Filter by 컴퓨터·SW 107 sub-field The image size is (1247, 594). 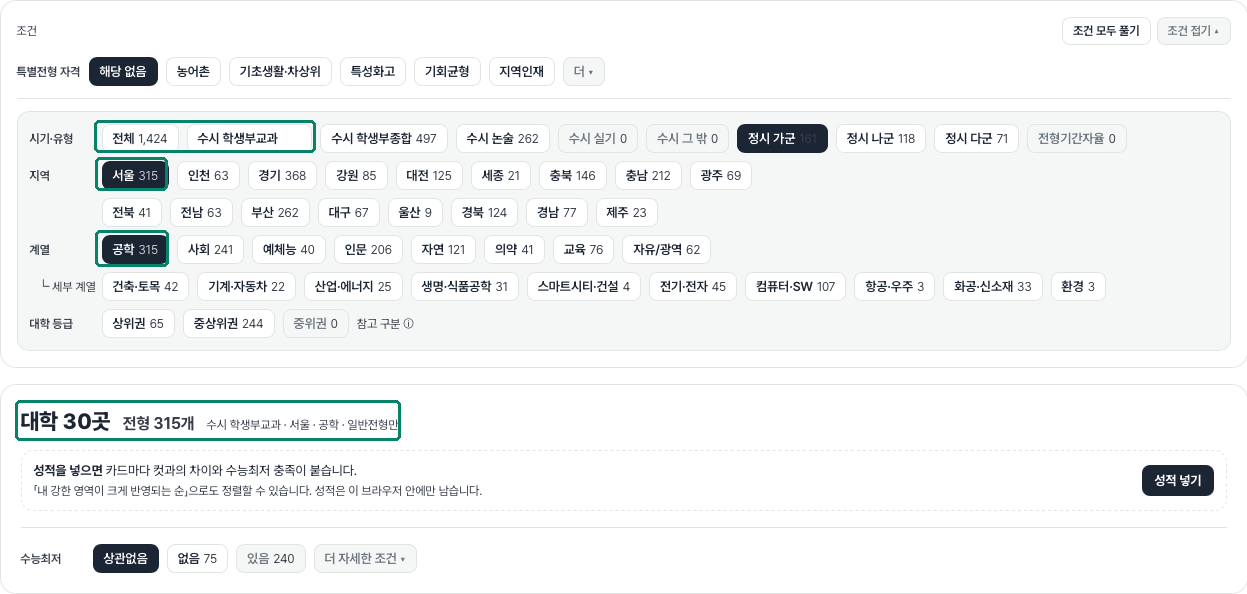796,287
